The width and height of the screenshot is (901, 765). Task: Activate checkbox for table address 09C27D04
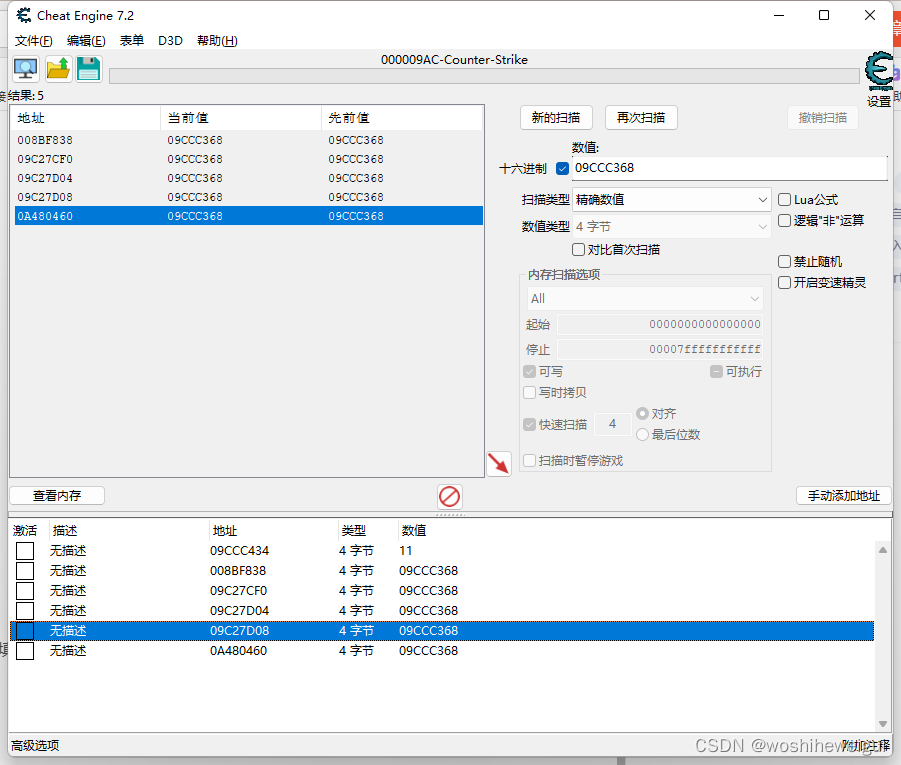[x=25, y=610]
